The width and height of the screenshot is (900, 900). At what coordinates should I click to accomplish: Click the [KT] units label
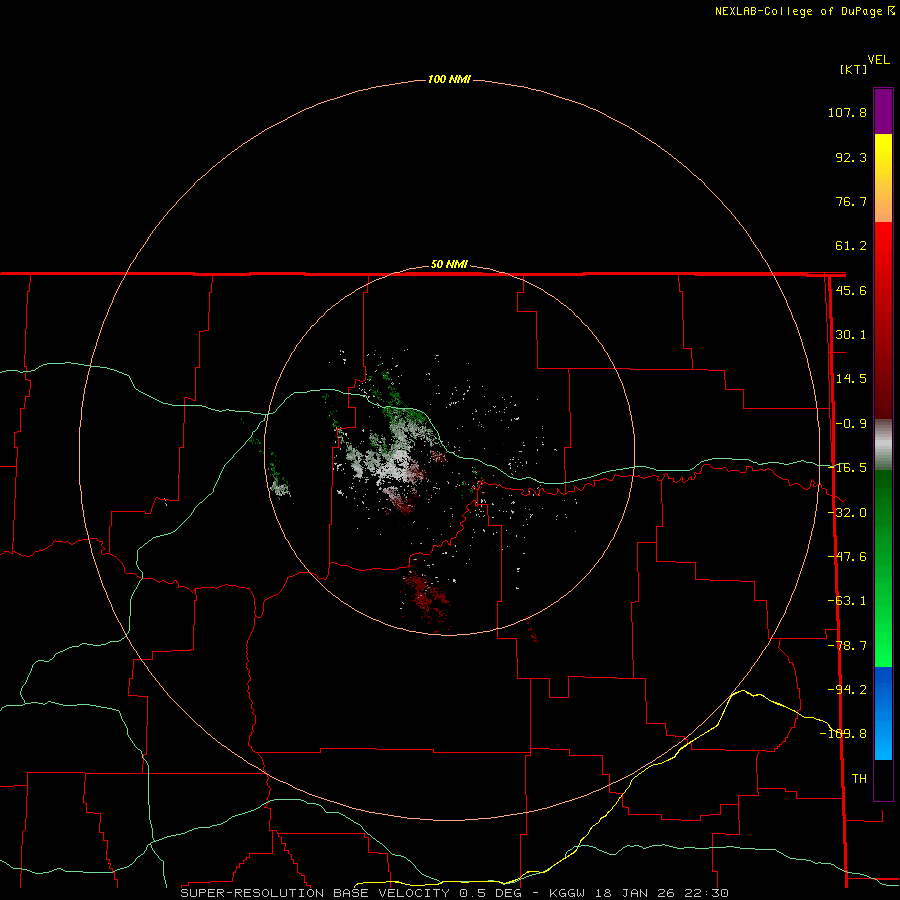coord(854,69)
